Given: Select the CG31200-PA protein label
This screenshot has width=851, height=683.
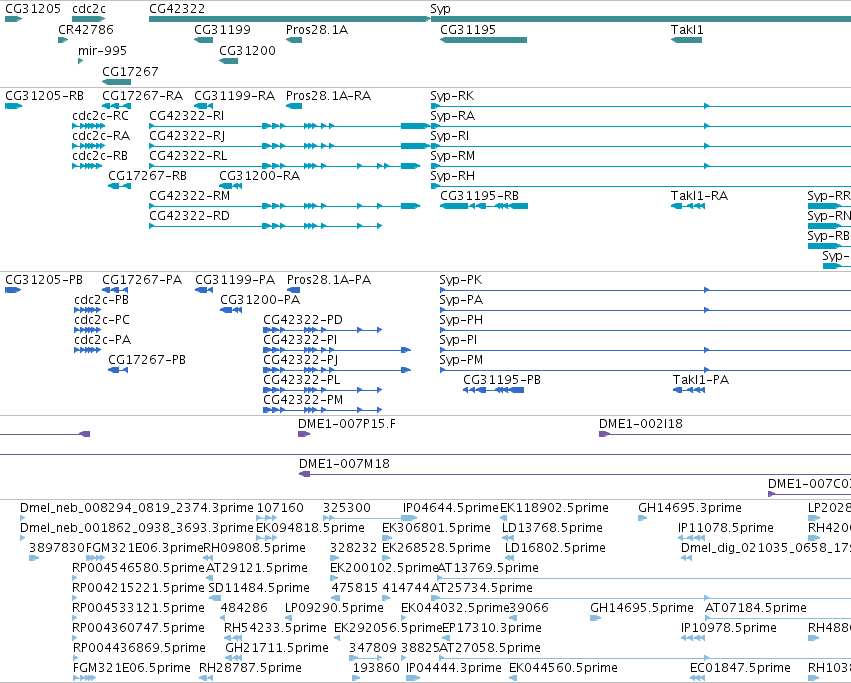Looking at the screenshot, I should (260, 300).
